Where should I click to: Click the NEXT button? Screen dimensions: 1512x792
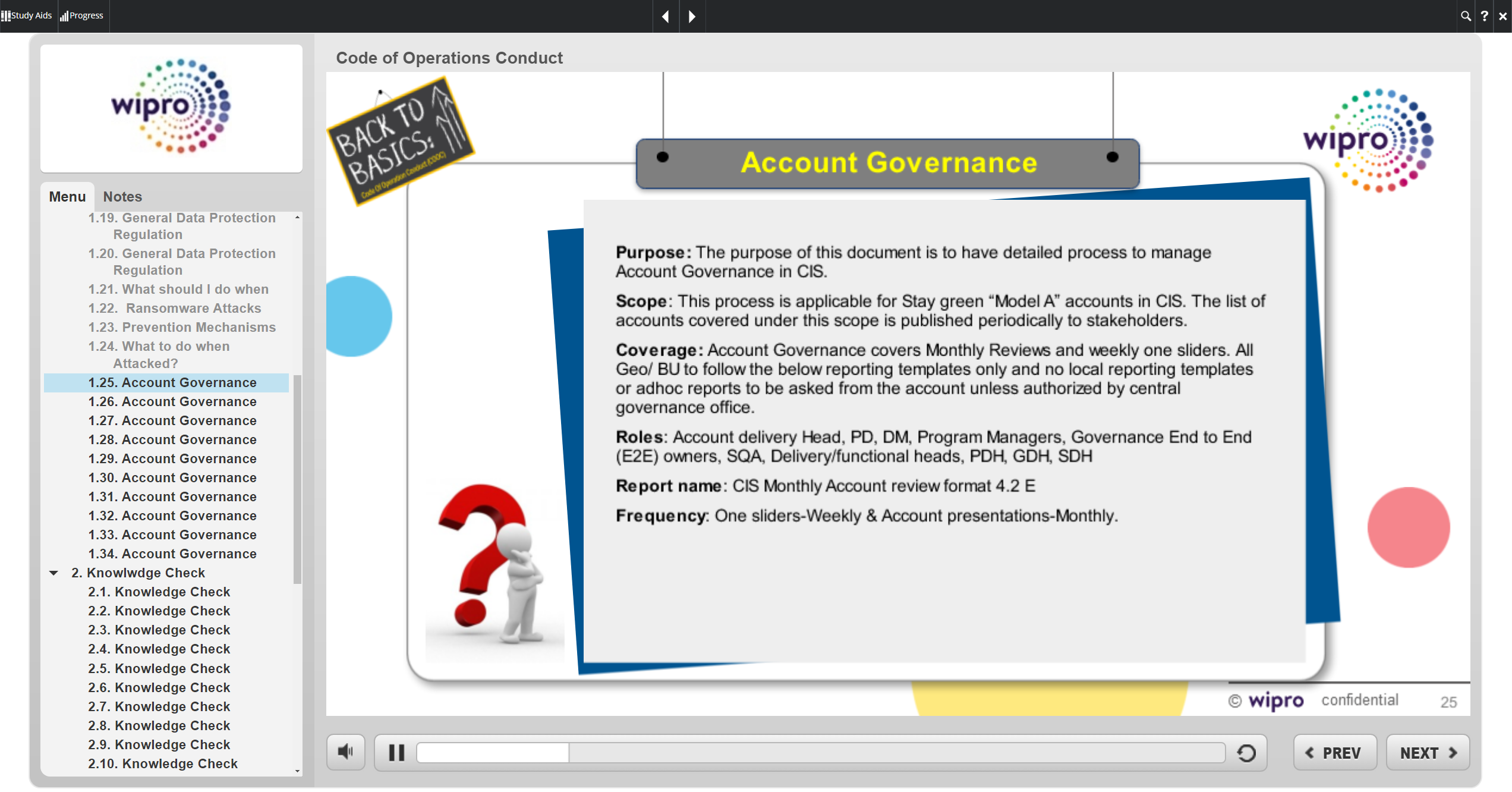[x=1428, y=753]
